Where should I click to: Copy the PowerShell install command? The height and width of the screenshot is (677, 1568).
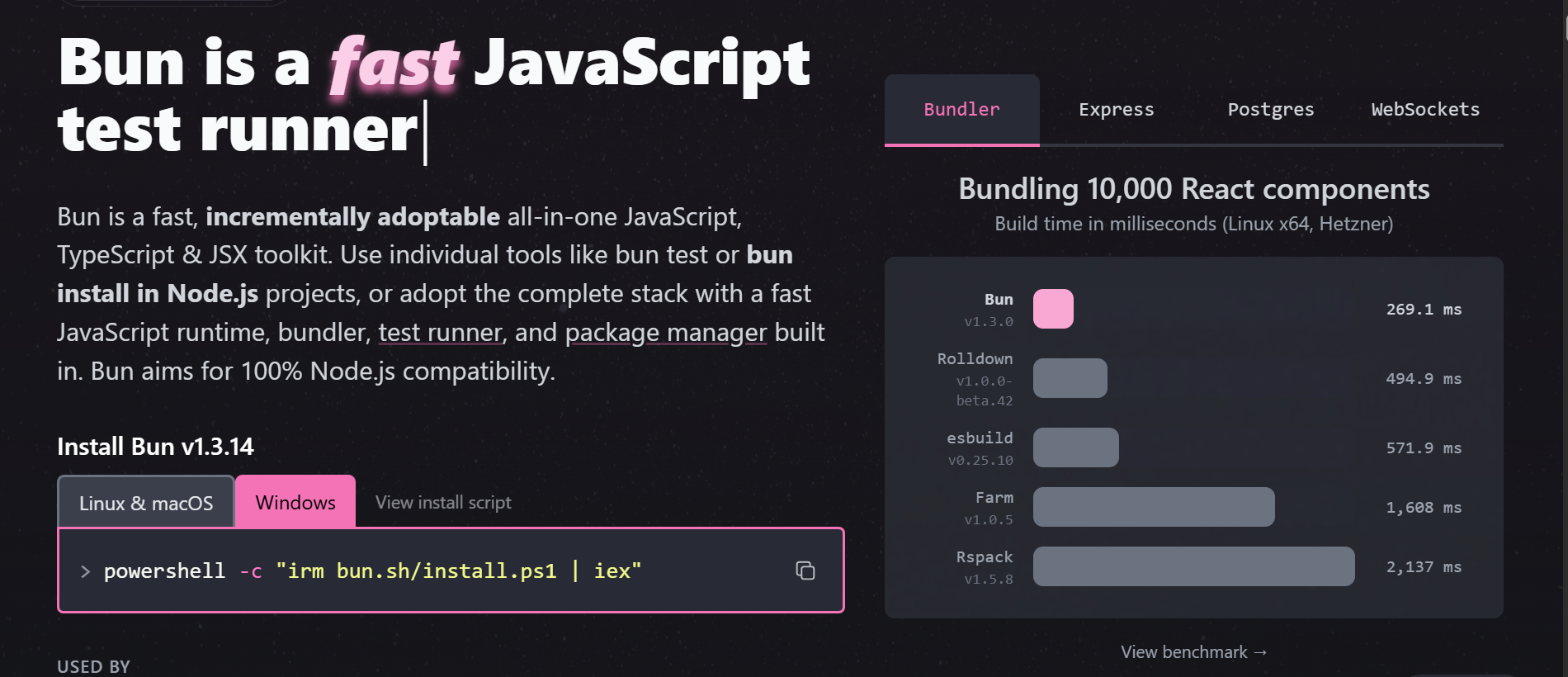point(805,570)
